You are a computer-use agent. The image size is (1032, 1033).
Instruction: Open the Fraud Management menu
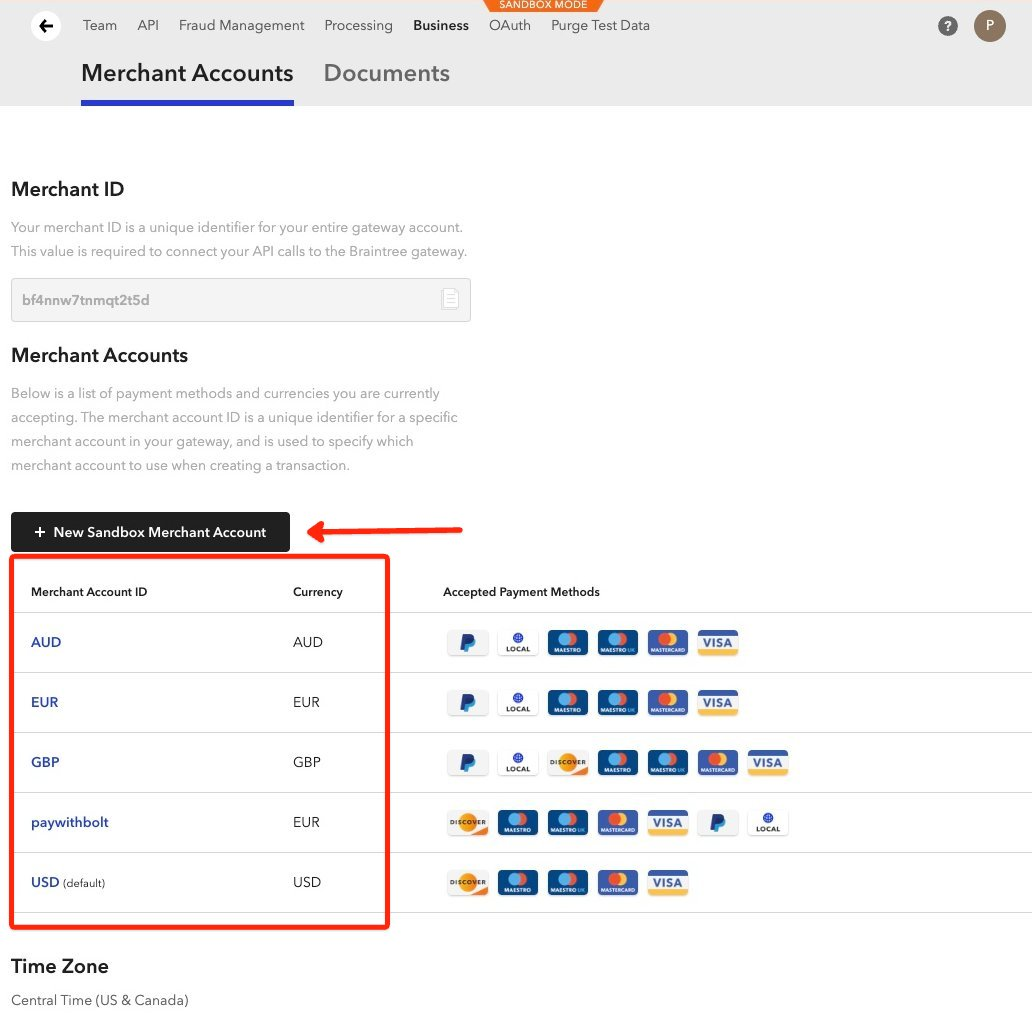pyautogui.click(x=241, y=25)
